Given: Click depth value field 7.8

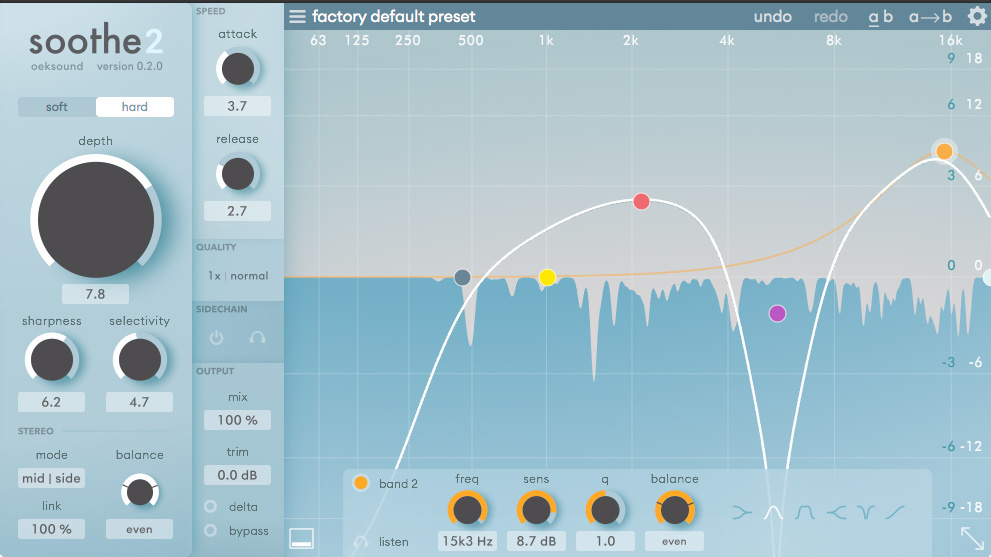Looking at the screenshot, I should [x=95, y=294].
